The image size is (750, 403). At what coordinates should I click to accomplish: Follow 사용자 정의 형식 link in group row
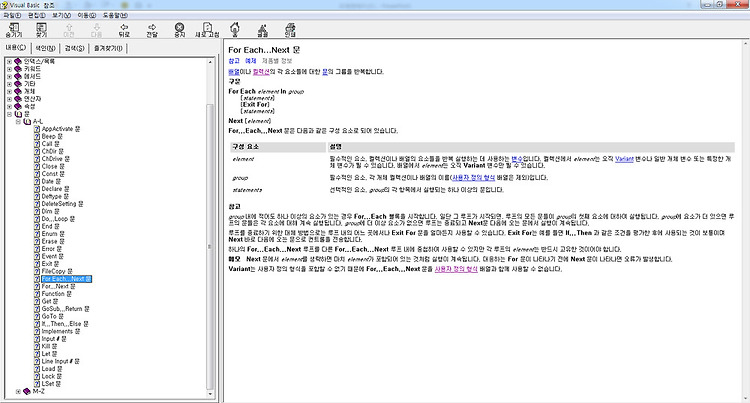point(474,177)
